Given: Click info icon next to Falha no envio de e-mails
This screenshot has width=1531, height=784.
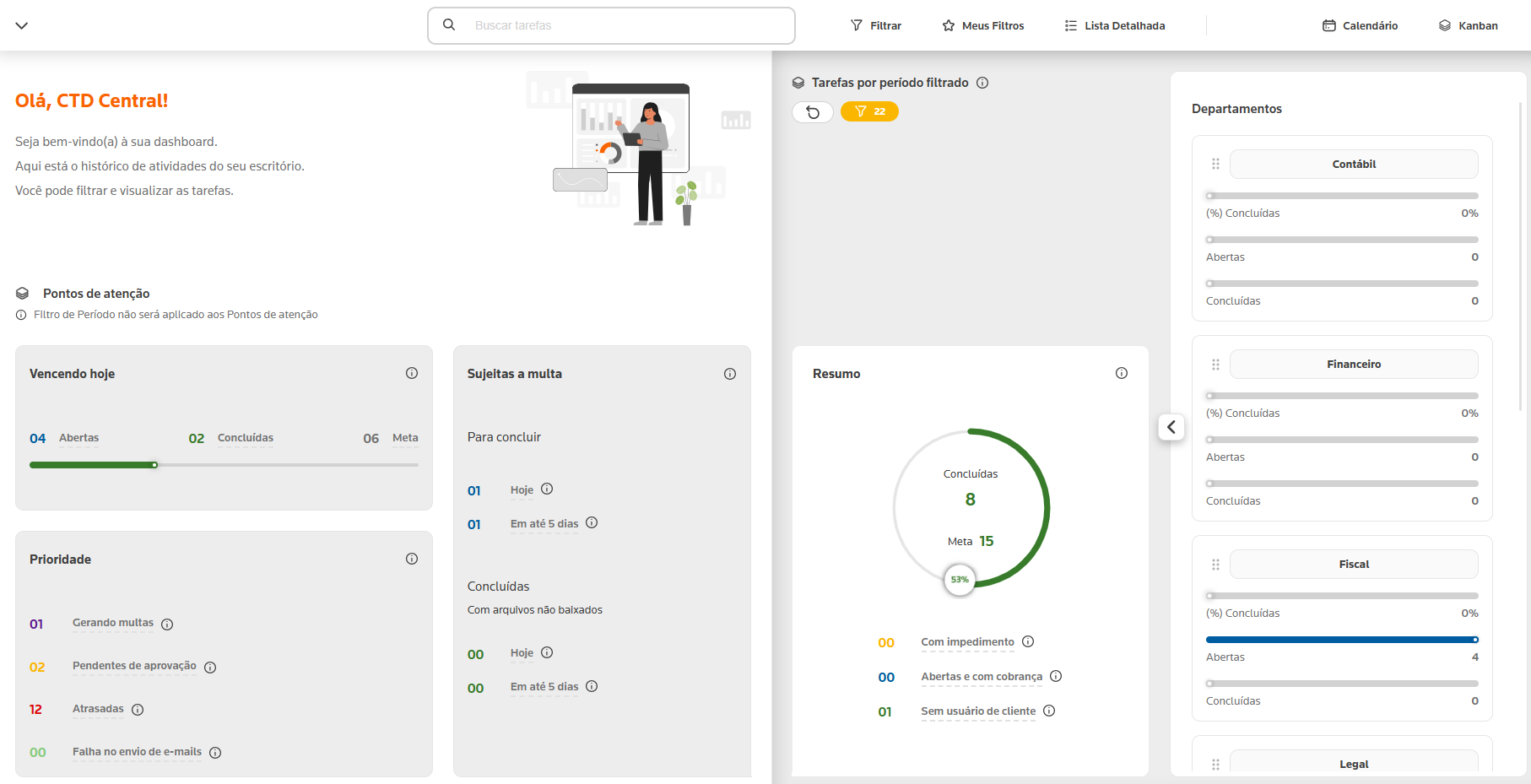Looking at the screenshot, I should point(215,753).
